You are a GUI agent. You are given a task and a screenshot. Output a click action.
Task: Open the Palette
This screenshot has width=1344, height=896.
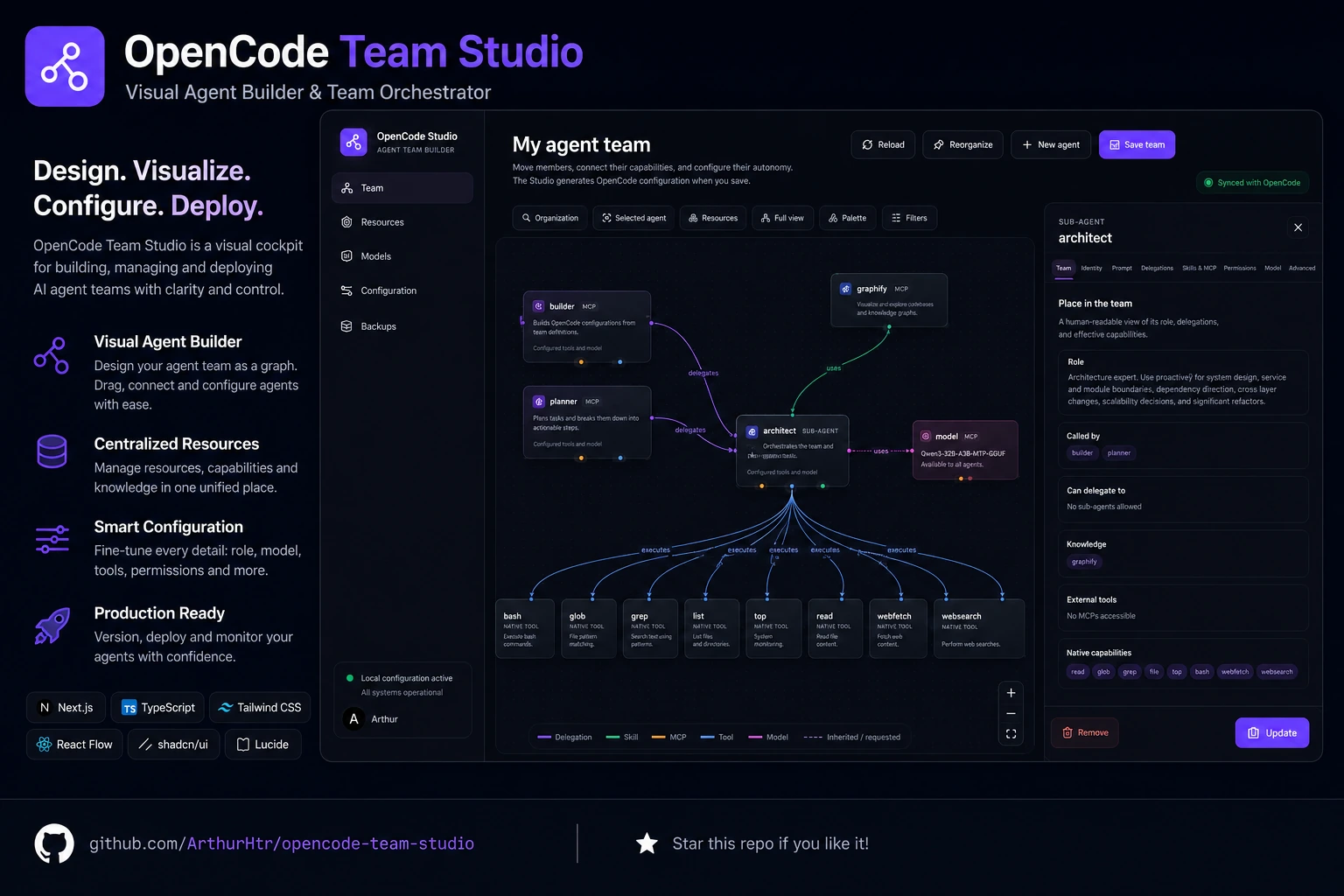coord(847,218)
